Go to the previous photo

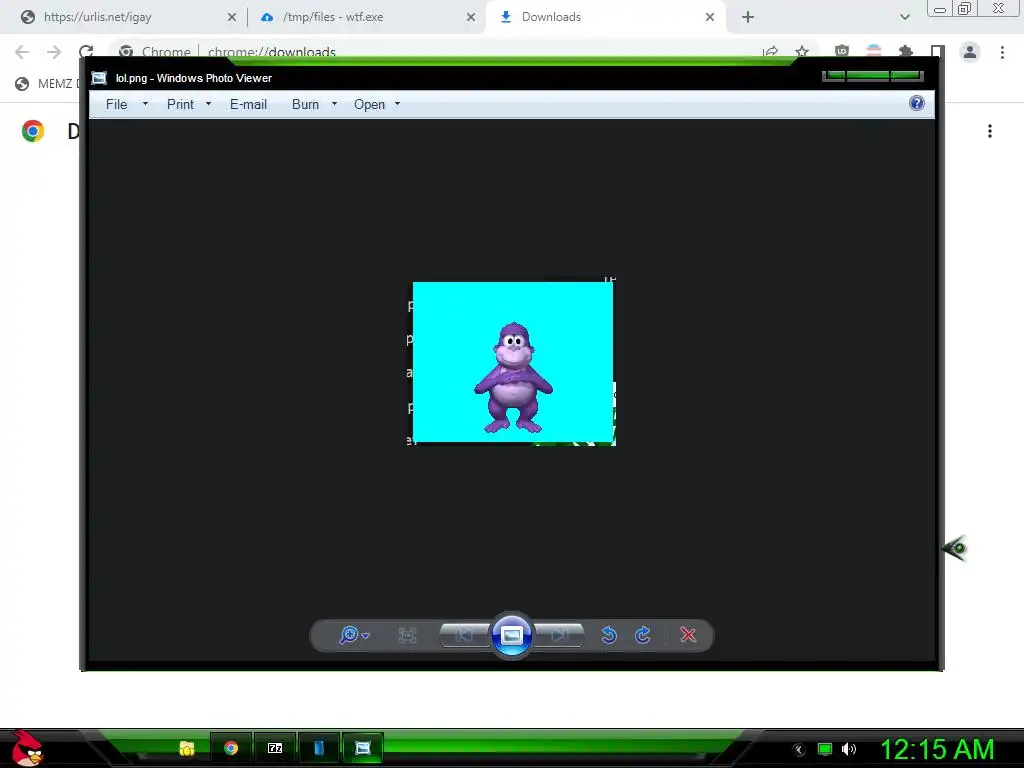464,635
